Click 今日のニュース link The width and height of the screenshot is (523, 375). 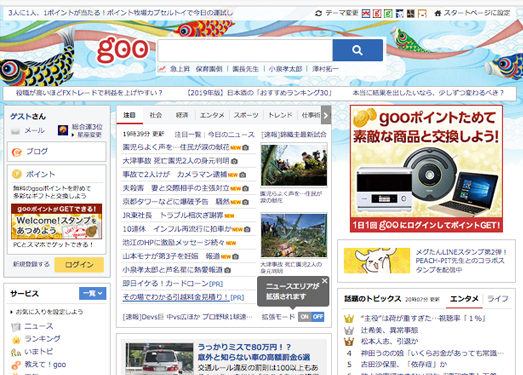[x=231, y=134]
